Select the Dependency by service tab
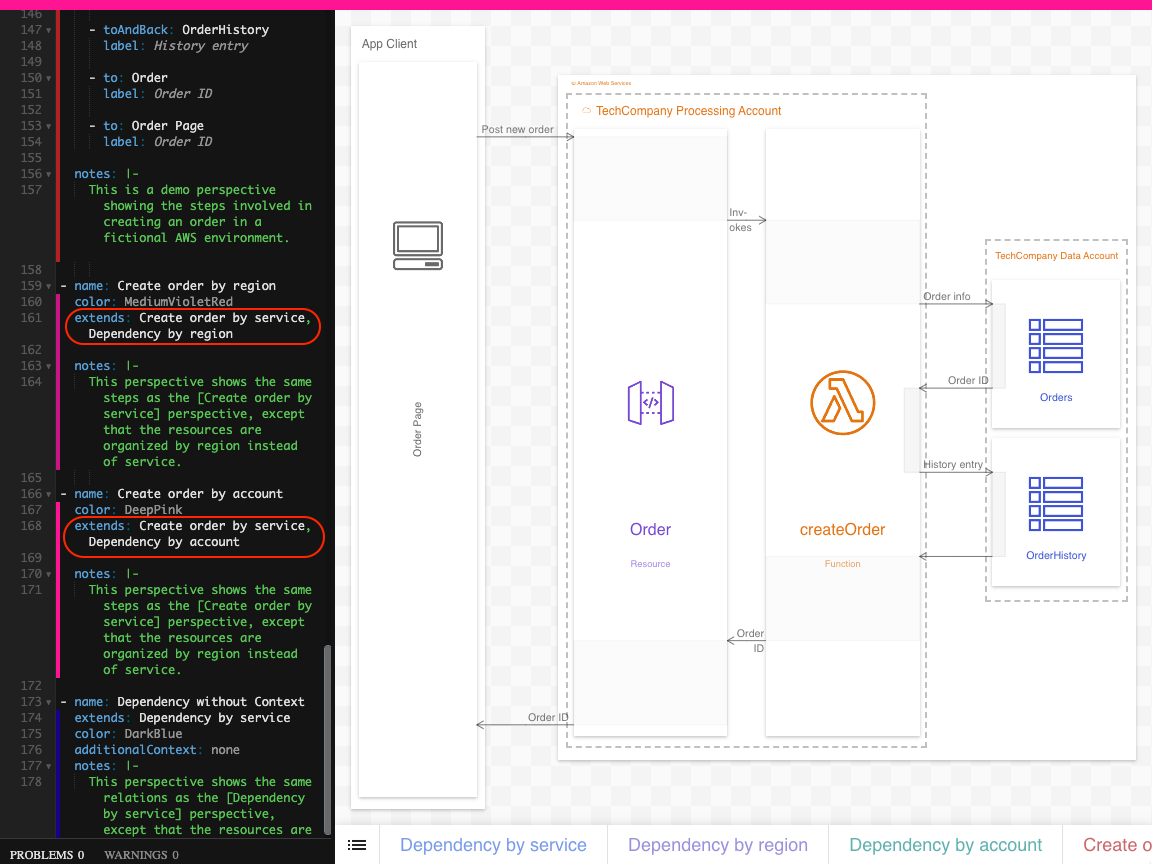 492,845
